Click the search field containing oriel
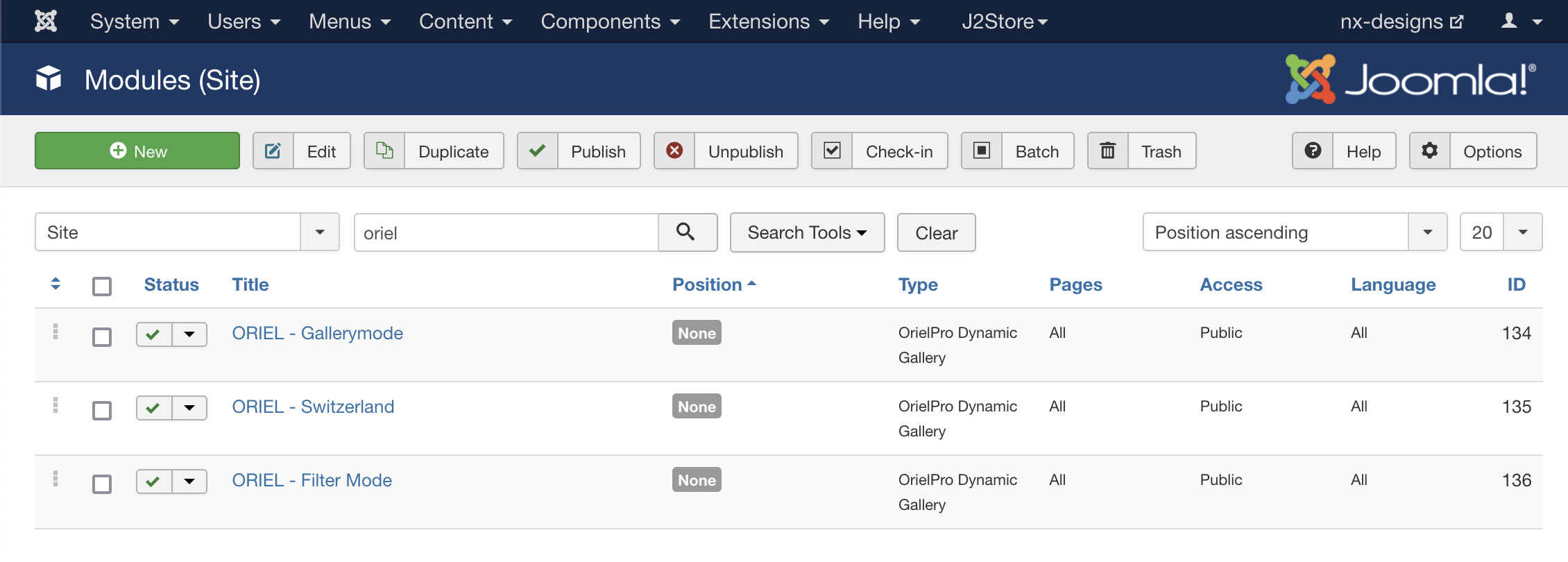The height and width of the screenshot is (562, 1568). click(506, 232)
